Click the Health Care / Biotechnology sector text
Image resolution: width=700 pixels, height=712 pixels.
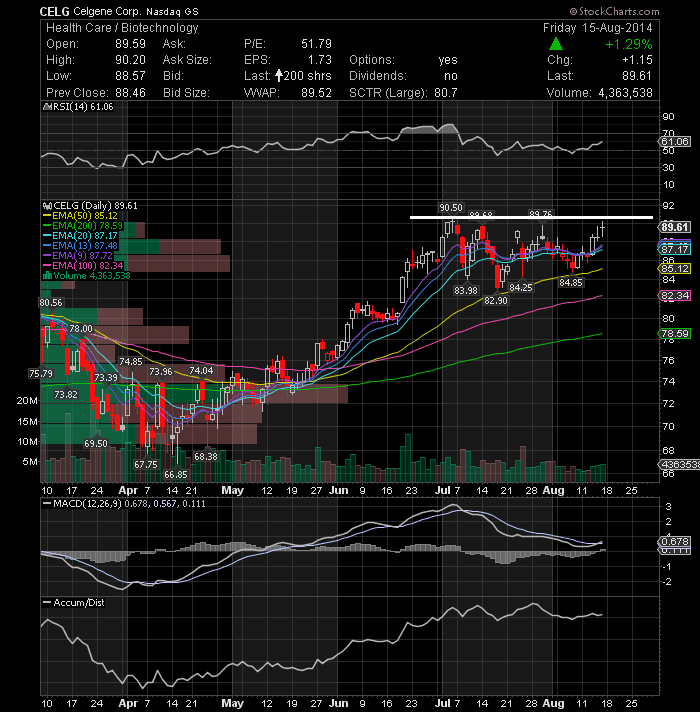[122, 28]
